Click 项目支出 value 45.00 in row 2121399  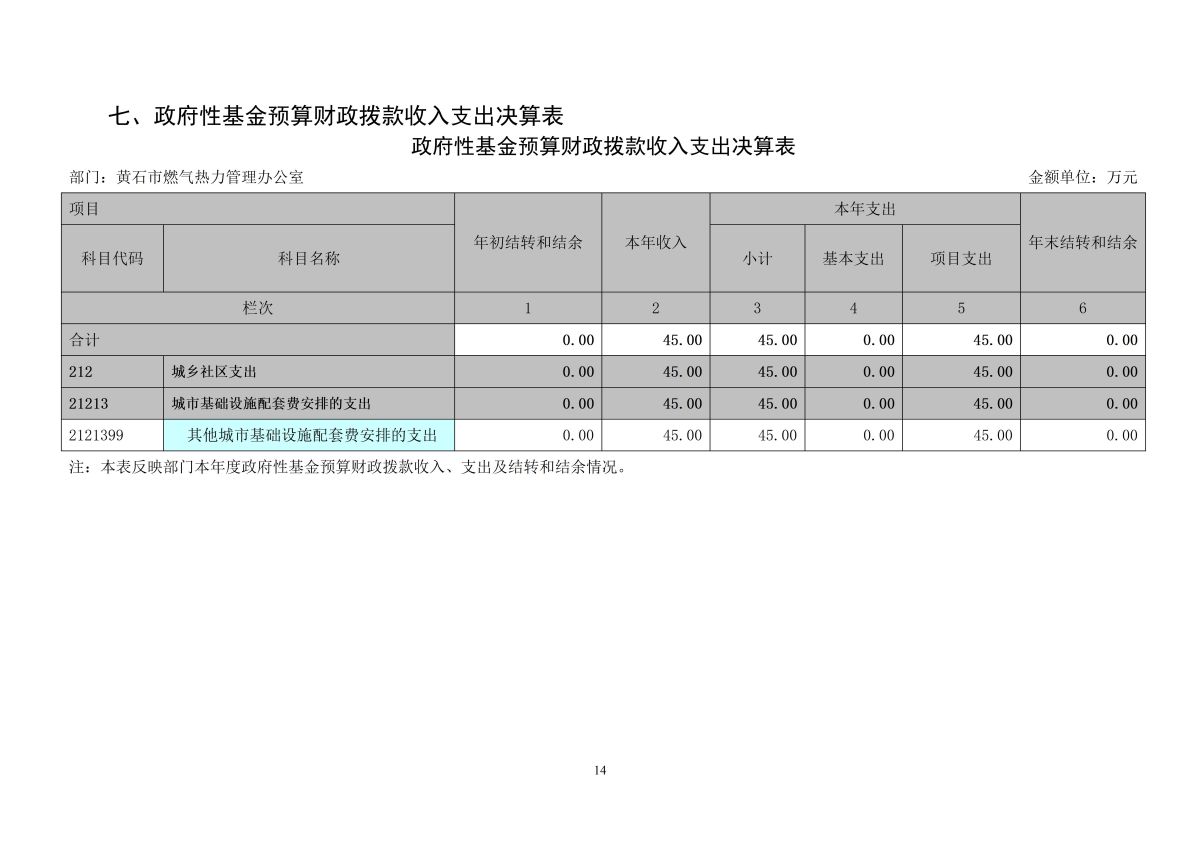click(x=961, y=435)
